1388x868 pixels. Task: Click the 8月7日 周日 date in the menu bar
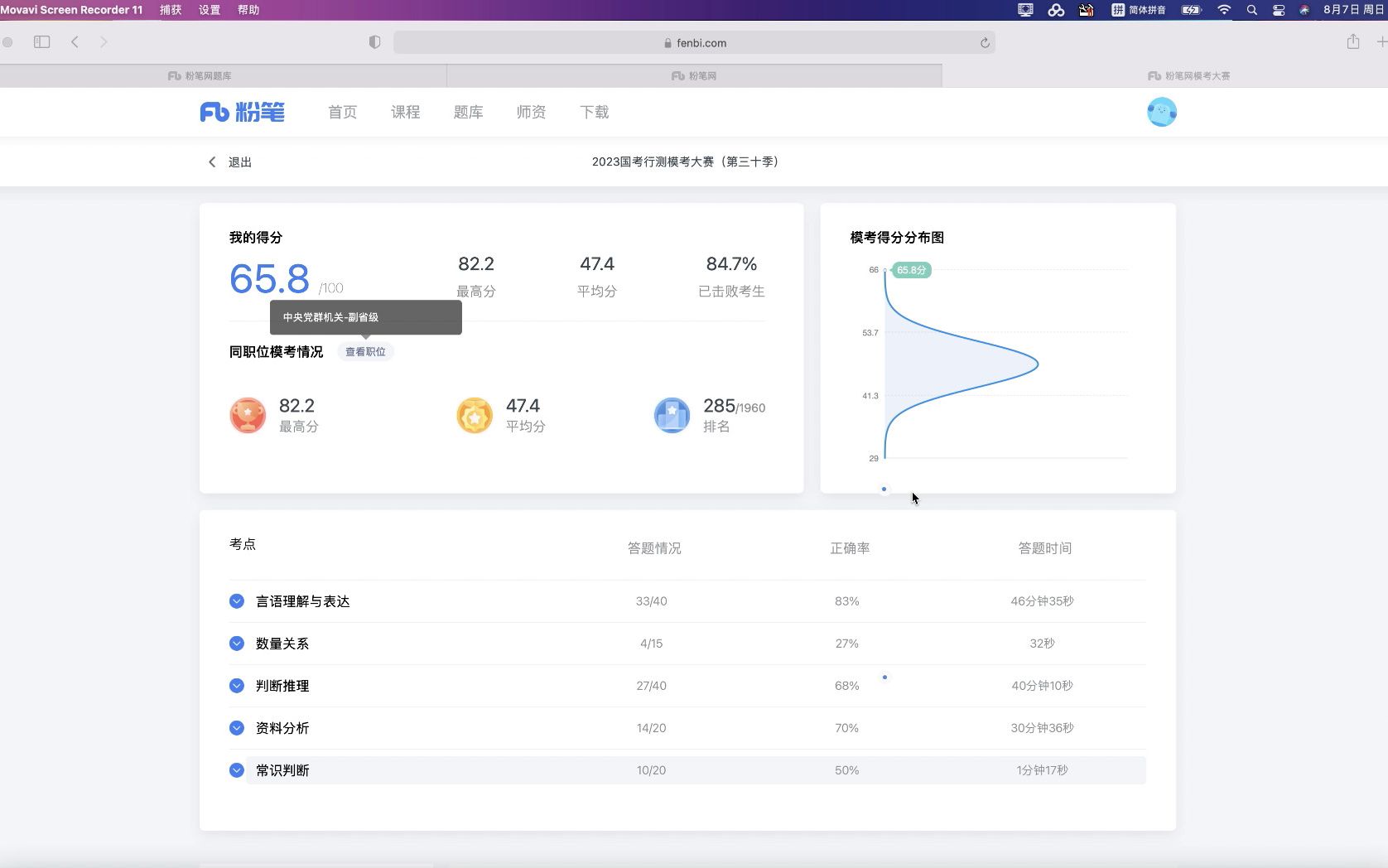[1353, 10]
